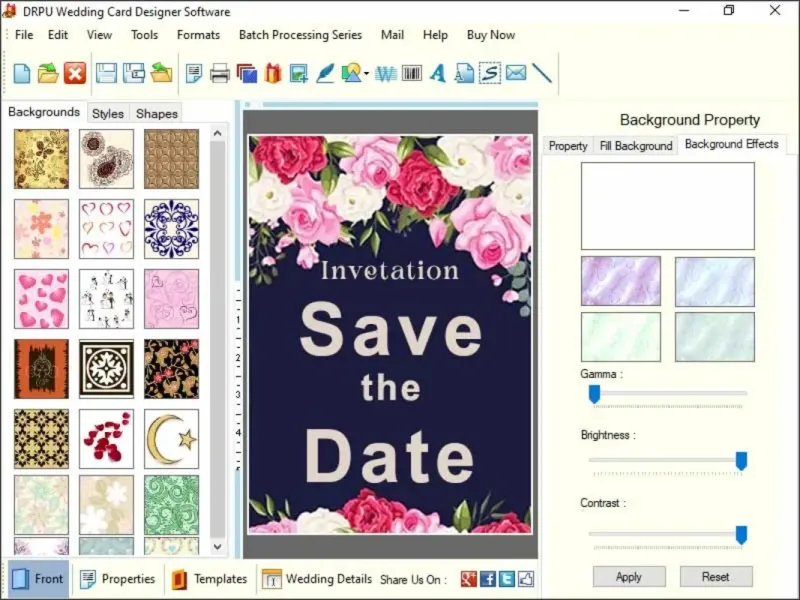Click the red delete X toolbar icon
Image resolution: width=800 pixels, height=600 pixels.
[75, 73]
